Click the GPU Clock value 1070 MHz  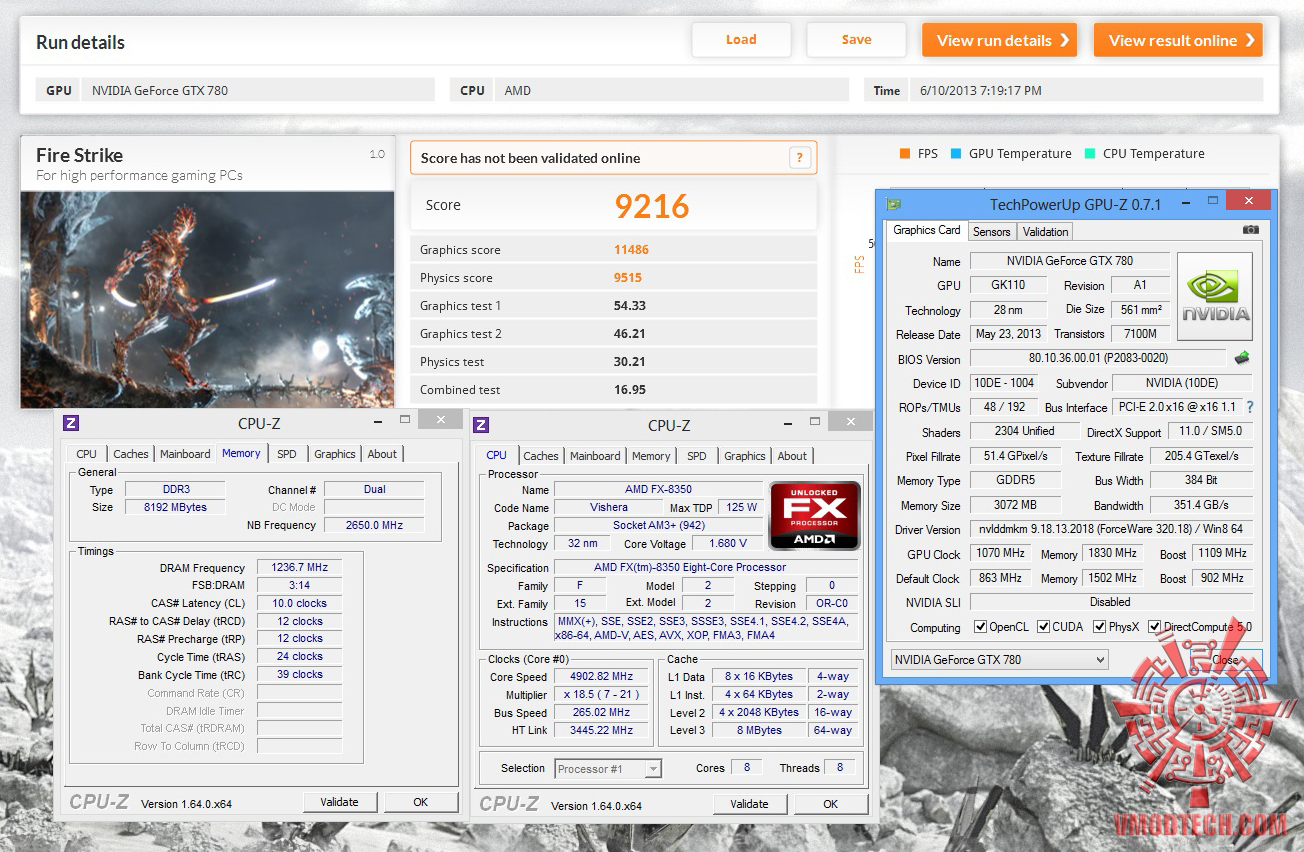coord(1001,553)
